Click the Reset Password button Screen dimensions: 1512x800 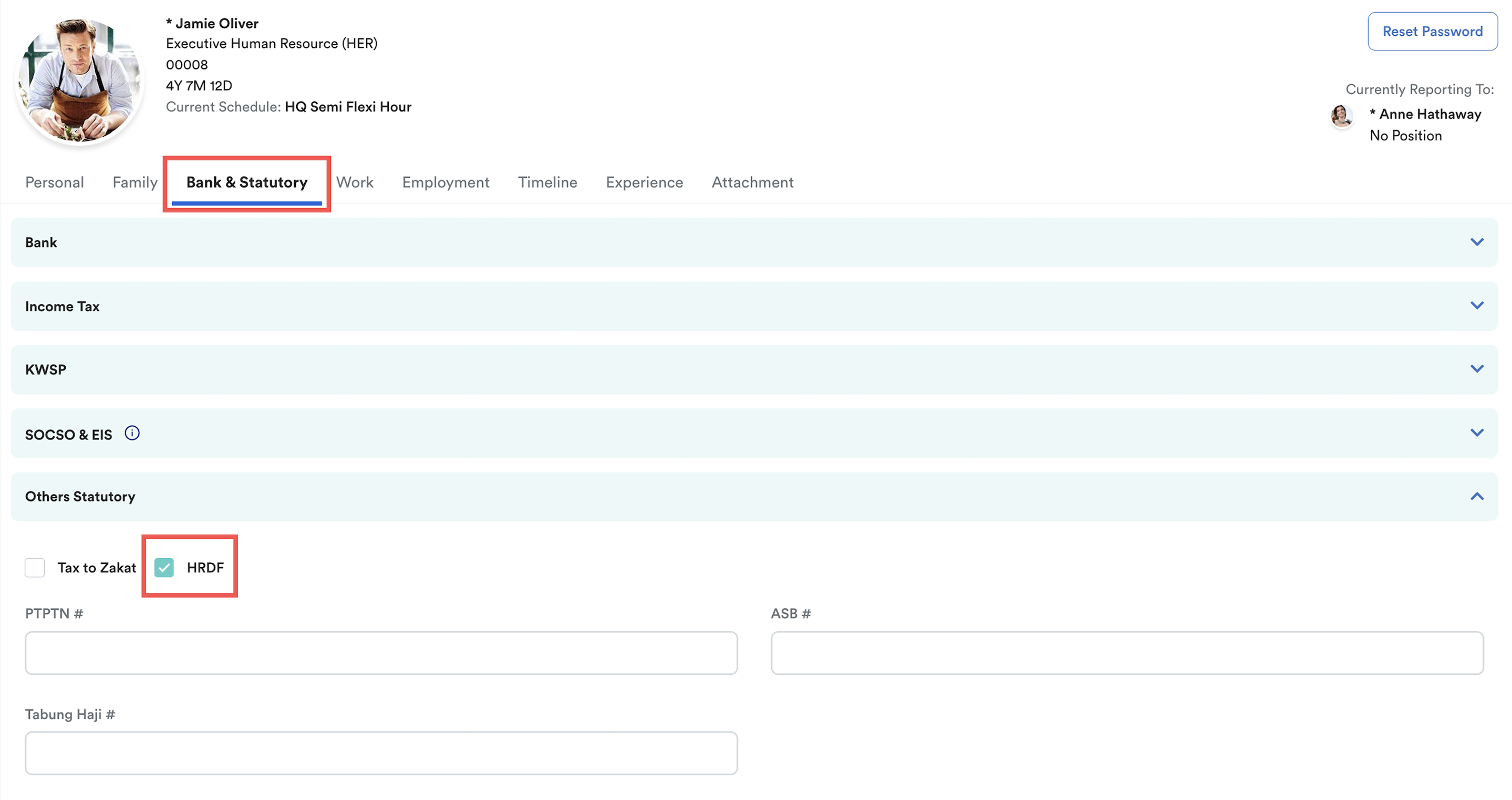1432,32
